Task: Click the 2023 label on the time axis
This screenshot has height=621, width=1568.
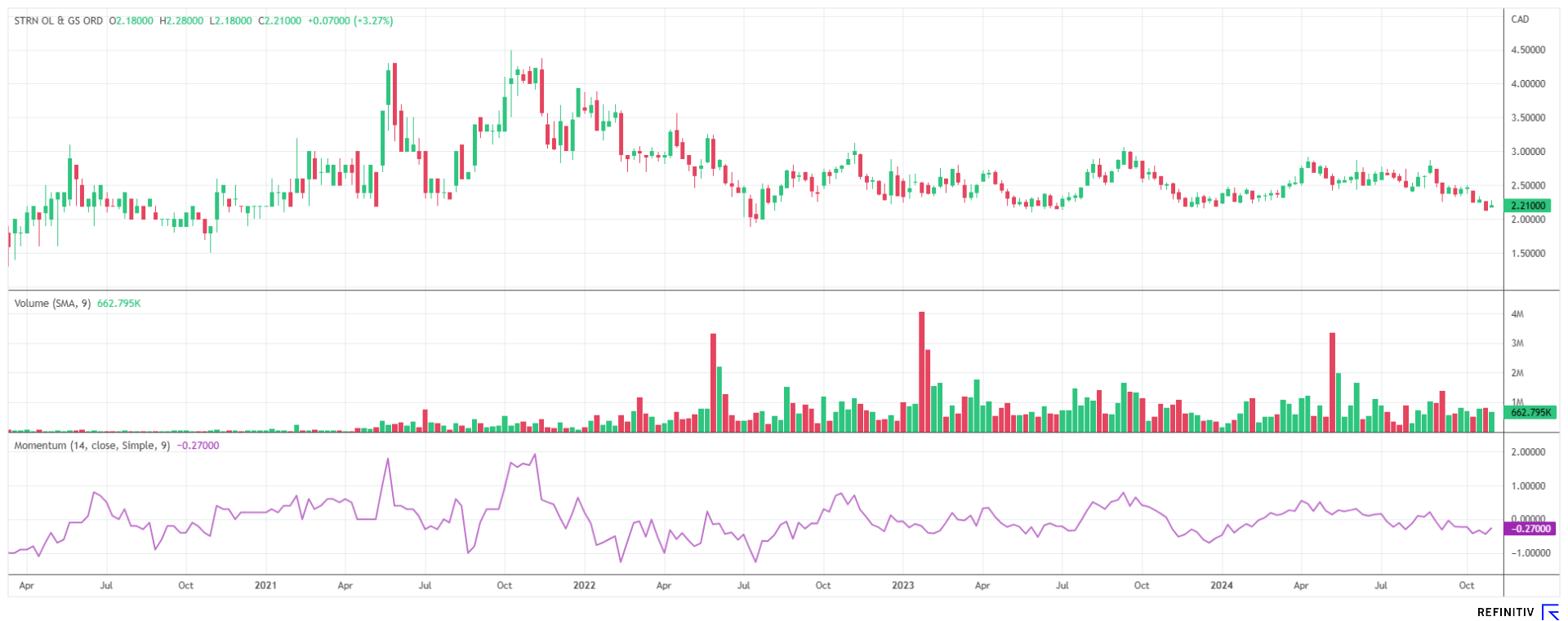Action: [x=902, y=585]
